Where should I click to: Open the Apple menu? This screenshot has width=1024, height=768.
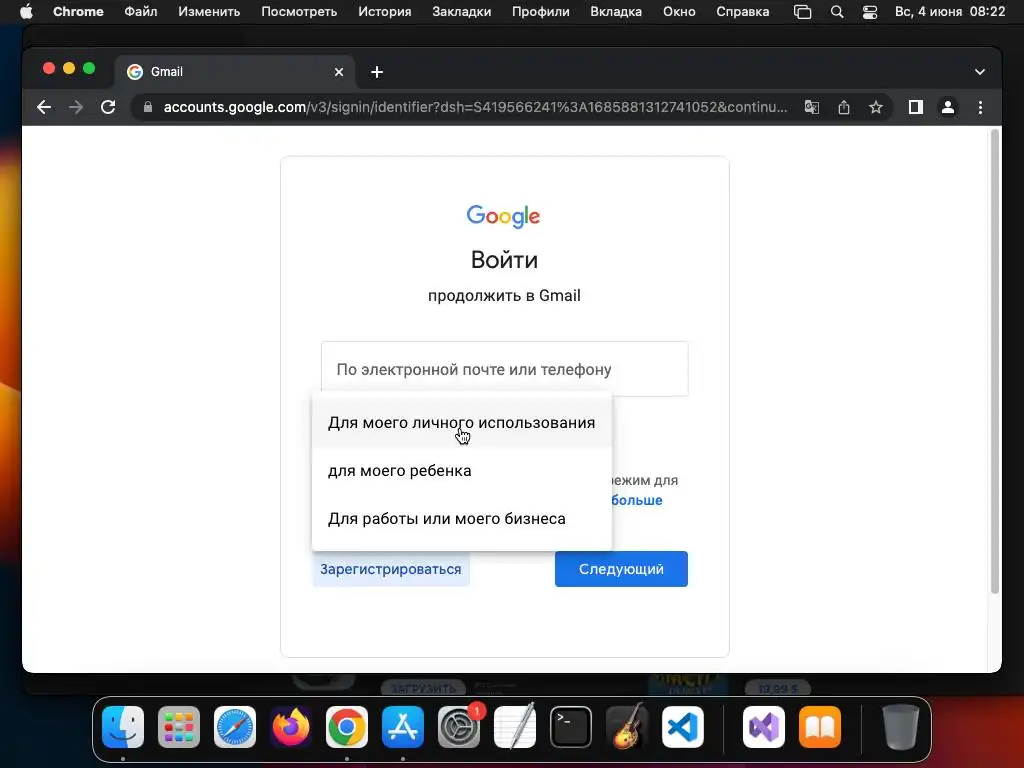pyautogui.click(x=26, y=12)
